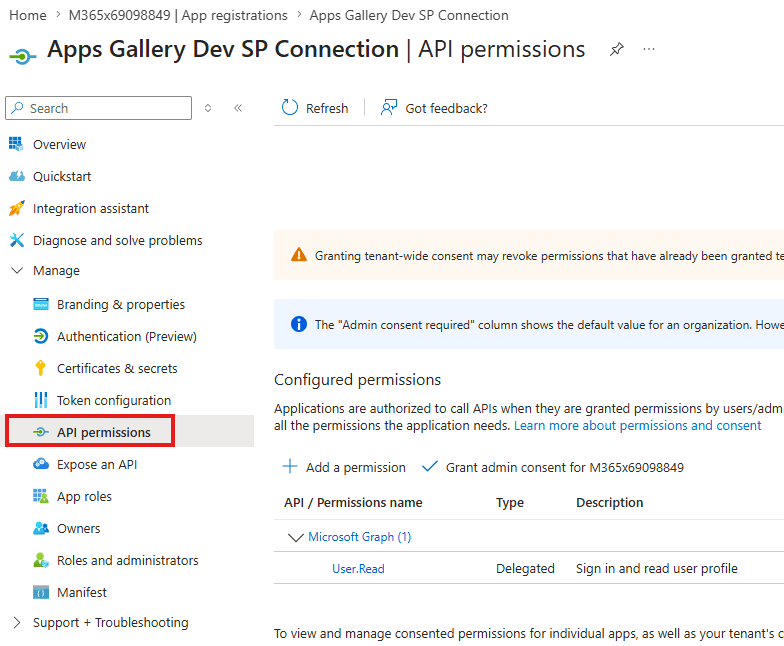Open the Quickstart page
Viewport: 784px width, 646px height.
[62, 176]
